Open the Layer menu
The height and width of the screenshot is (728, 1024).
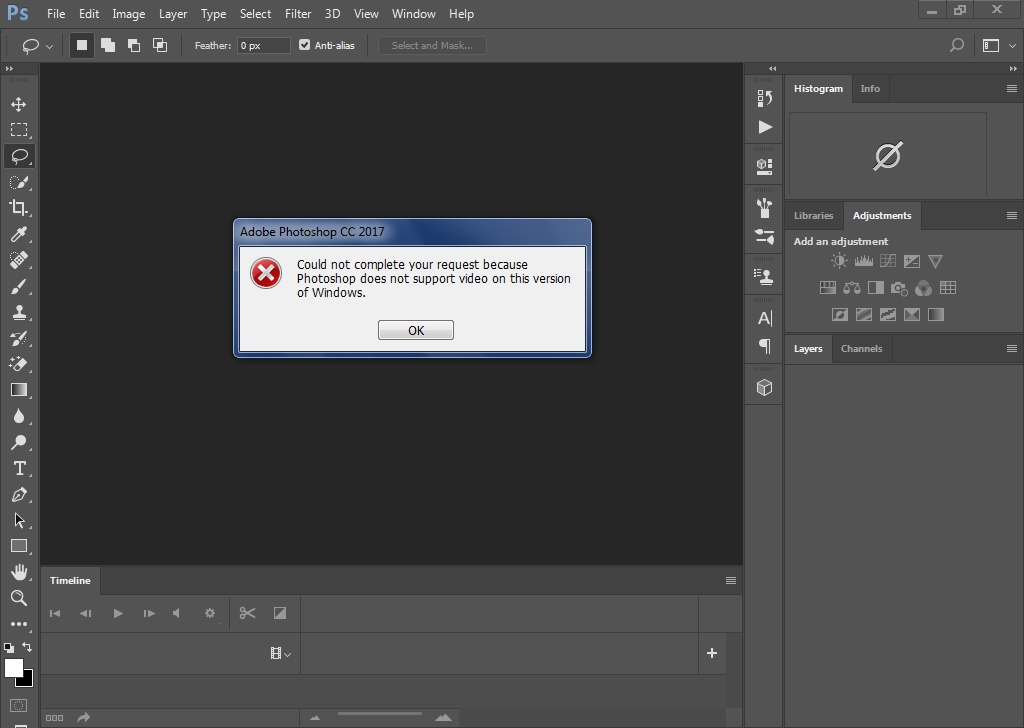(x=173, y=14)
